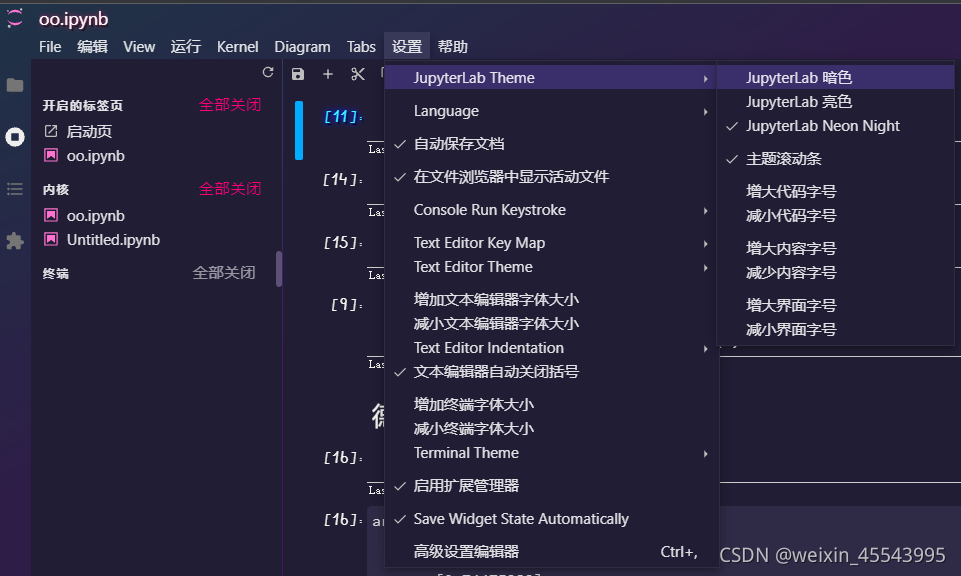Toggle 文本编辑器自动关闭括号 option
961x576 pixels.
click(x=552, y=372)
